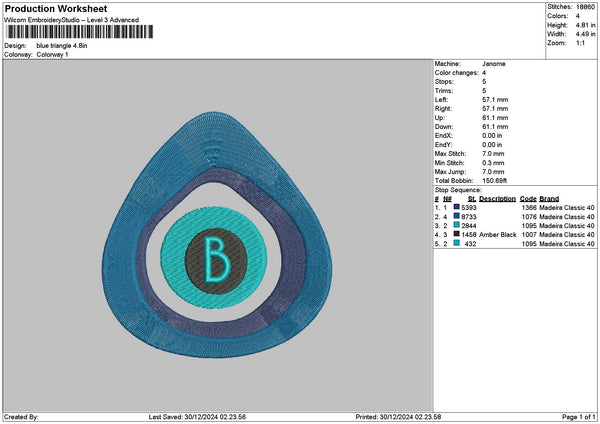Click the cyan swatch with 432 stitches

coord(456,243)
